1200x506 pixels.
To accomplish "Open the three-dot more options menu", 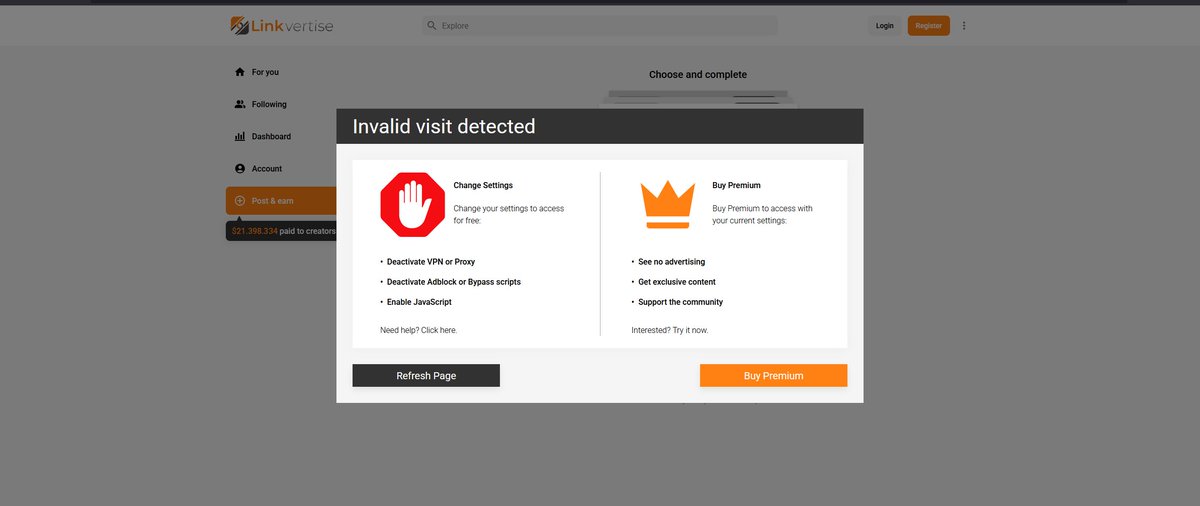I will [964, 25].
